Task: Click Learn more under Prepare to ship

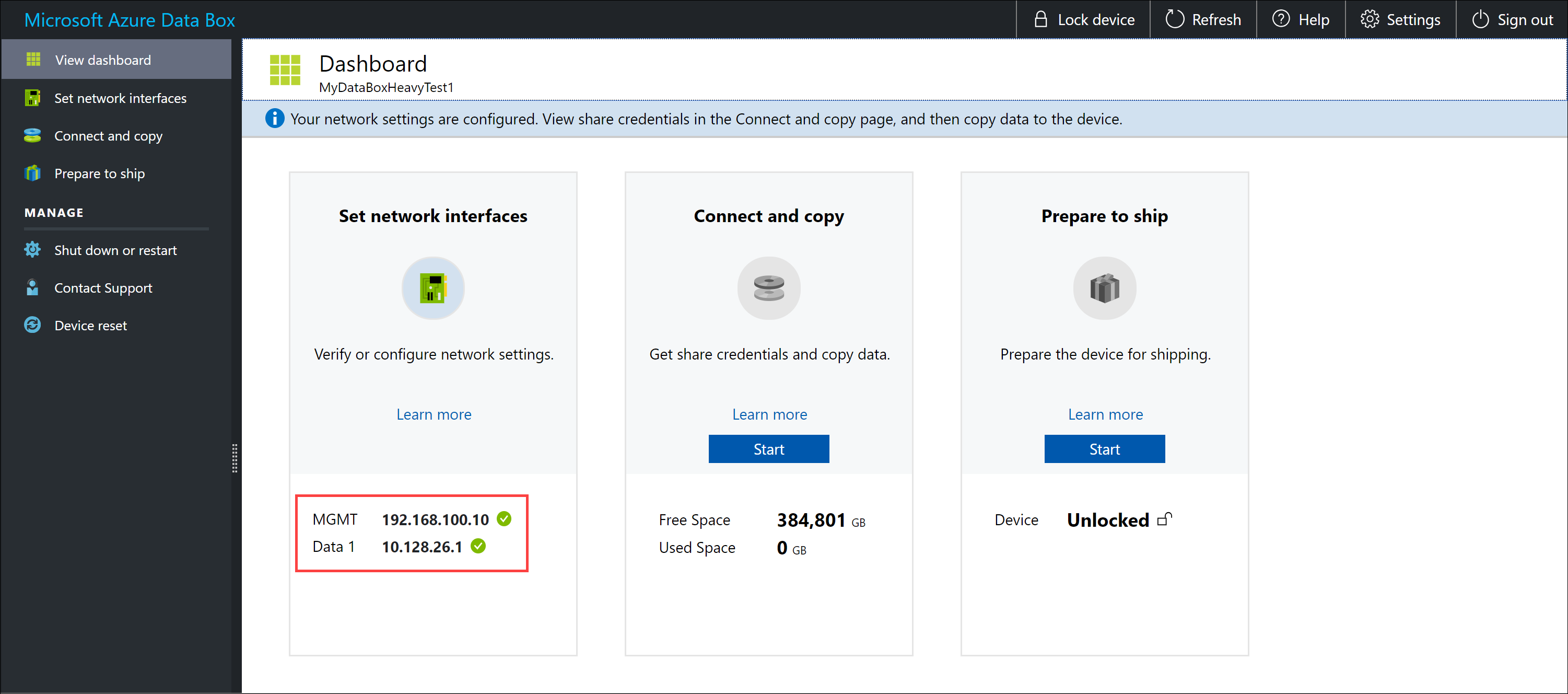Action: 1105,414
